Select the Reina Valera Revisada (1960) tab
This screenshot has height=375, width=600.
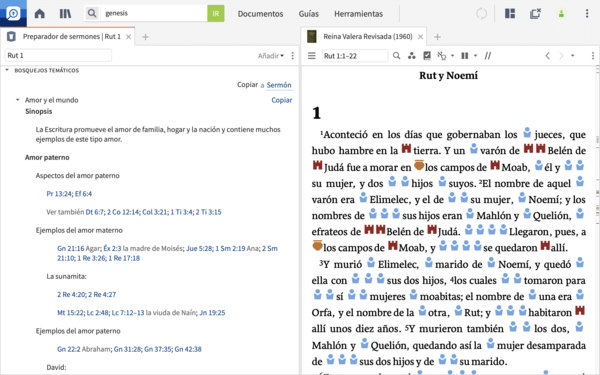pyautogui.click(x=368, y=36)
